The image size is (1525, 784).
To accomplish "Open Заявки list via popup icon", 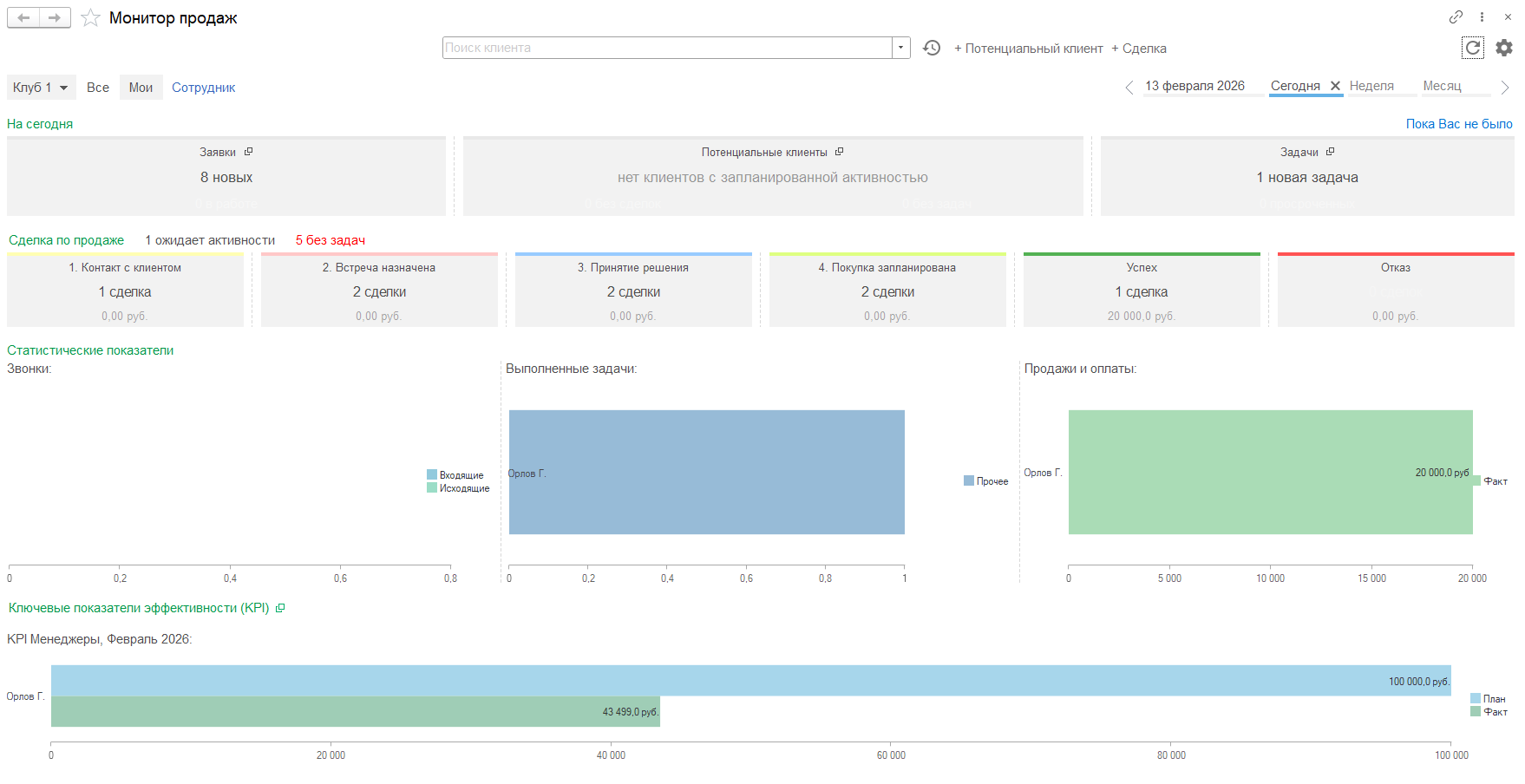I will click(248, 152).
